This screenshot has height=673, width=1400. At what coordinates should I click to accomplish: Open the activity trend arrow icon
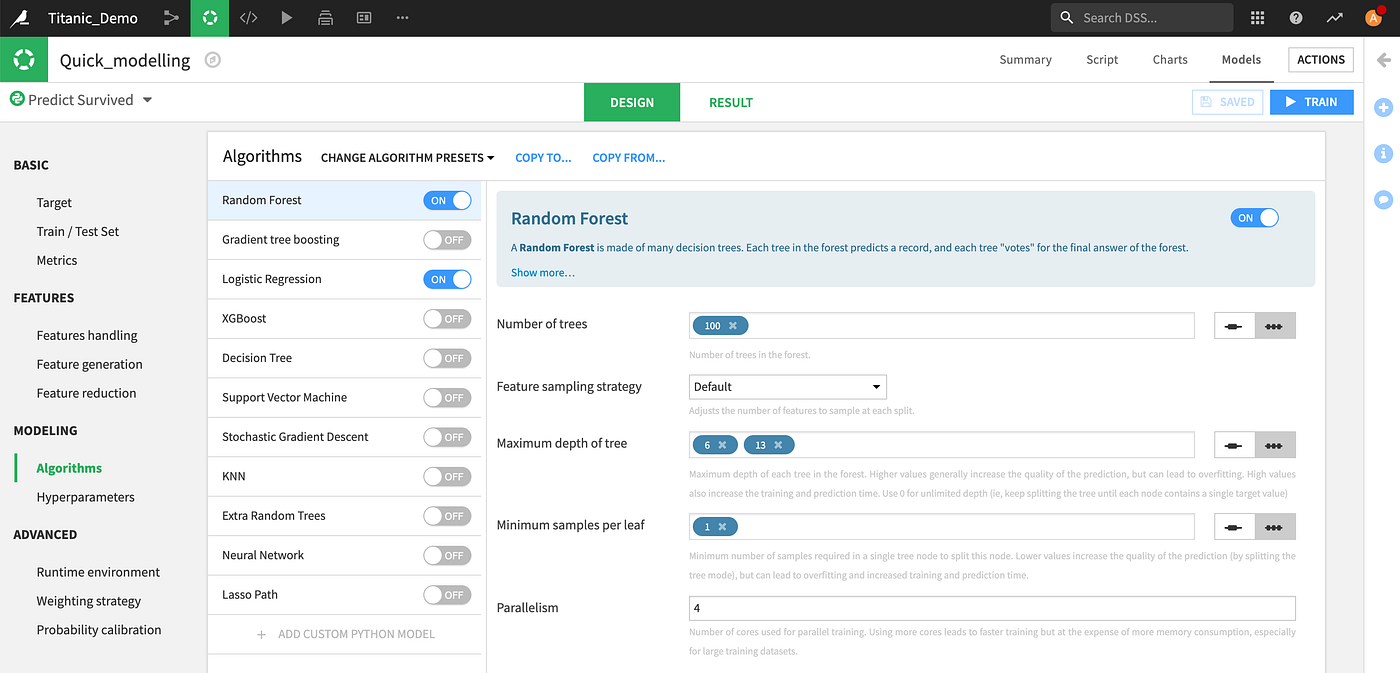click(x=1334, y=18)
